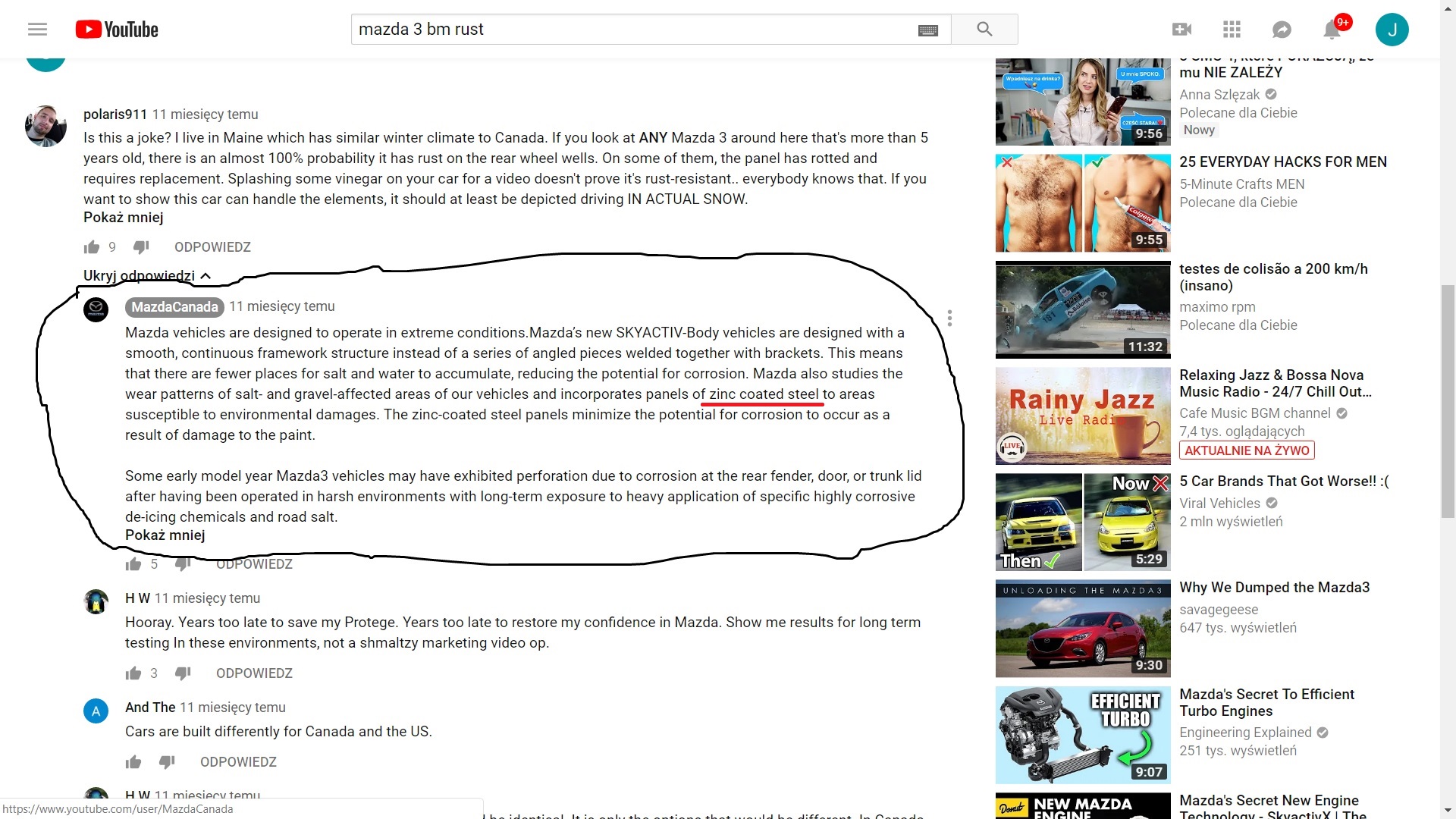
Task: Dislike the polaris911 comment
Action: [x=141, y=247]
